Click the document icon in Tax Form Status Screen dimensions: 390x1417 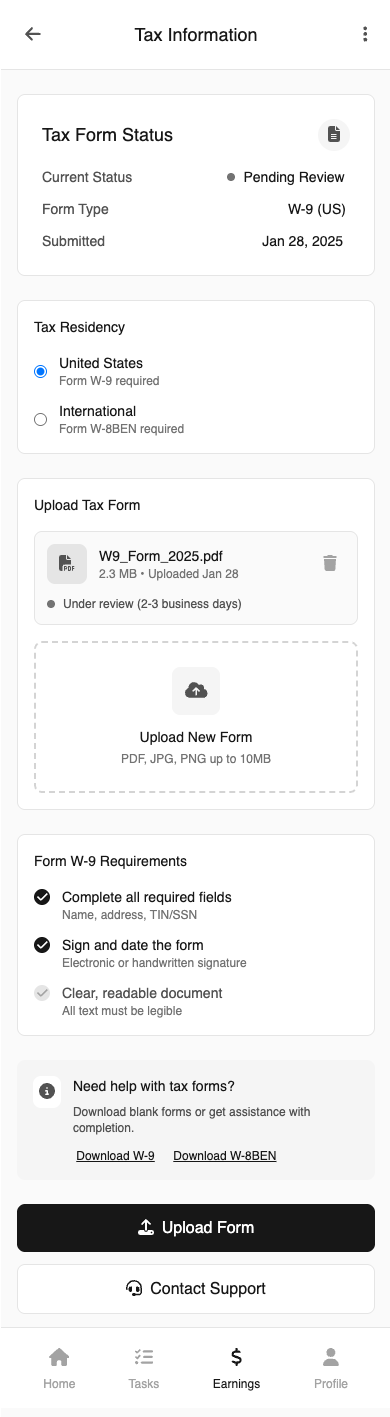point(334,134)
